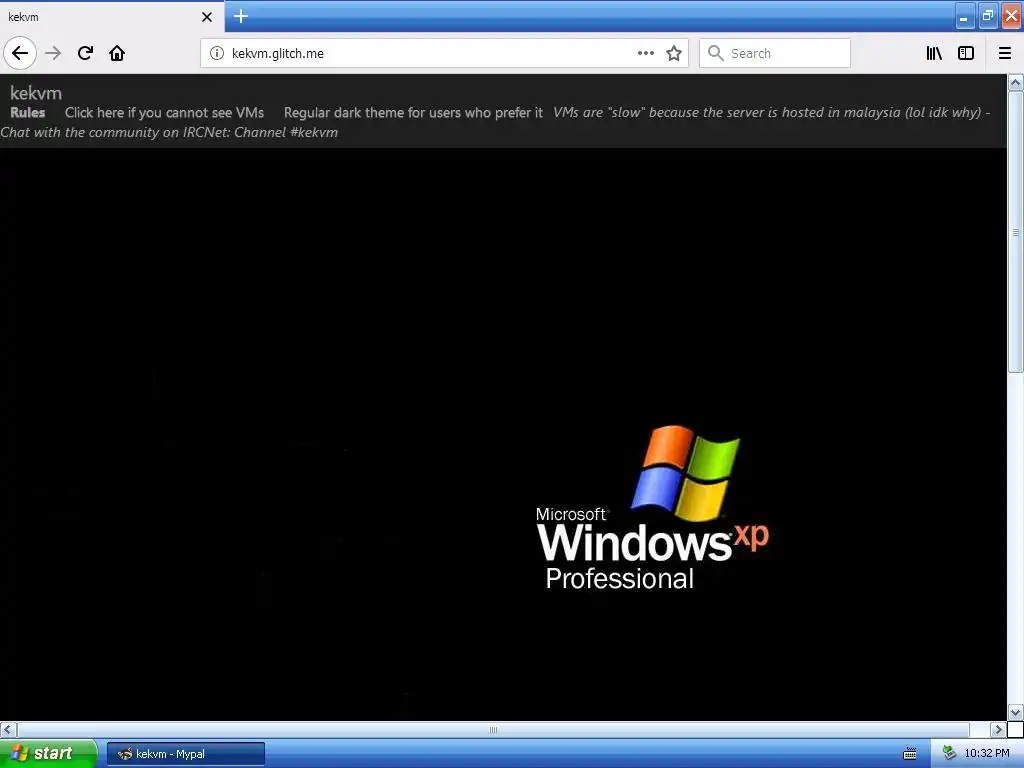Click the keyboard icon in taskbar
Image resolution: width=1024 pixels, height=768 pixels.
click(x=910, y=754)
